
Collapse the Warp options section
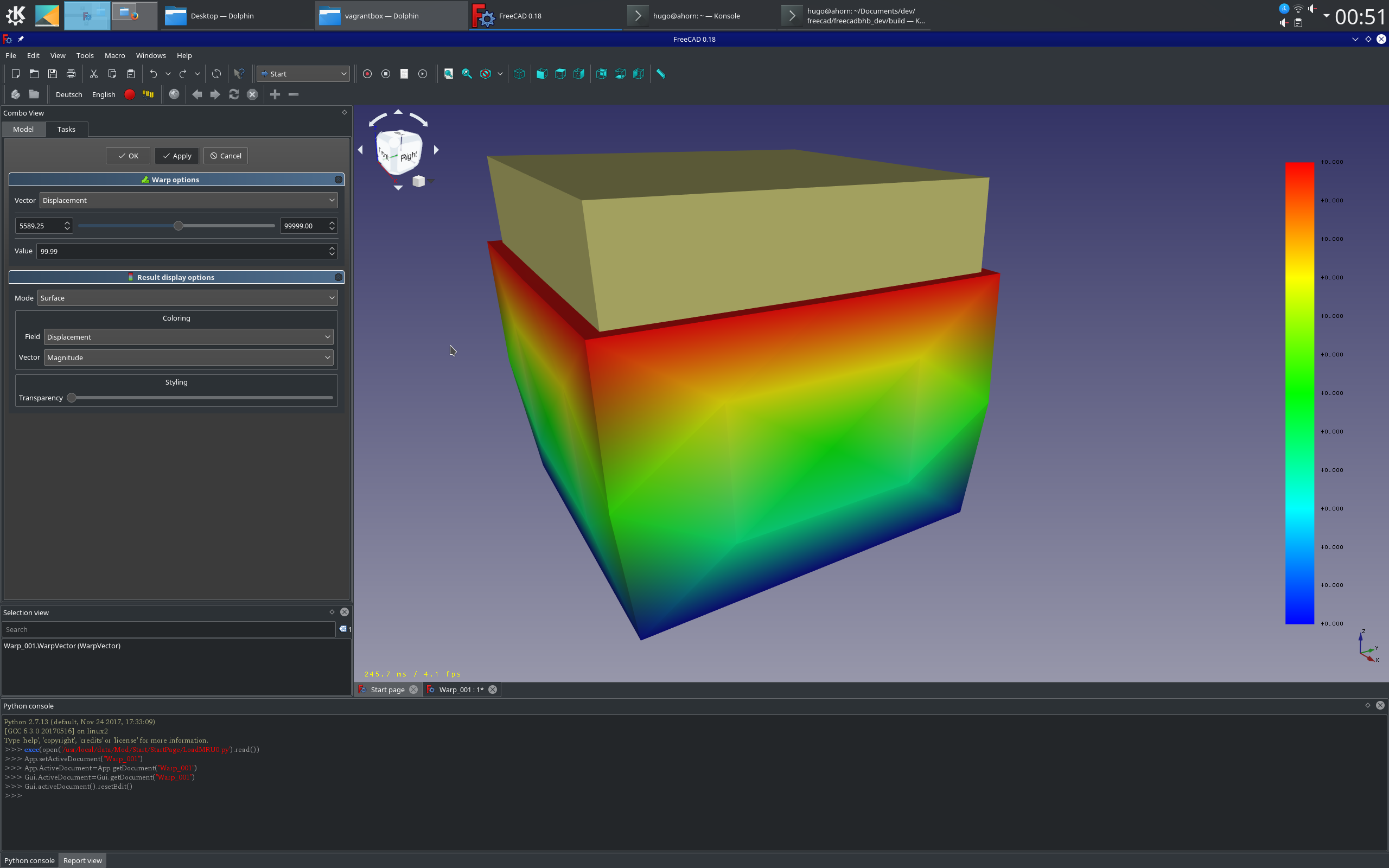tap(339, 180)
